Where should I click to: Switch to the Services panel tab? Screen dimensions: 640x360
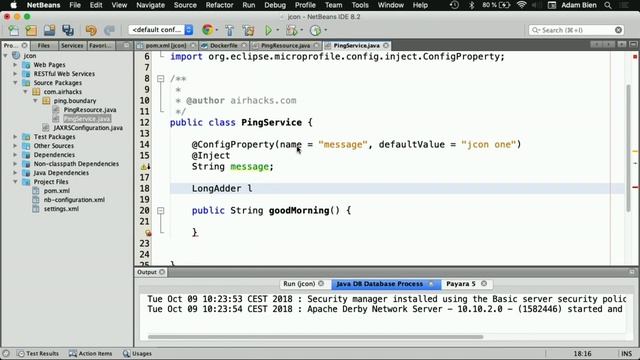coord(72,45)
